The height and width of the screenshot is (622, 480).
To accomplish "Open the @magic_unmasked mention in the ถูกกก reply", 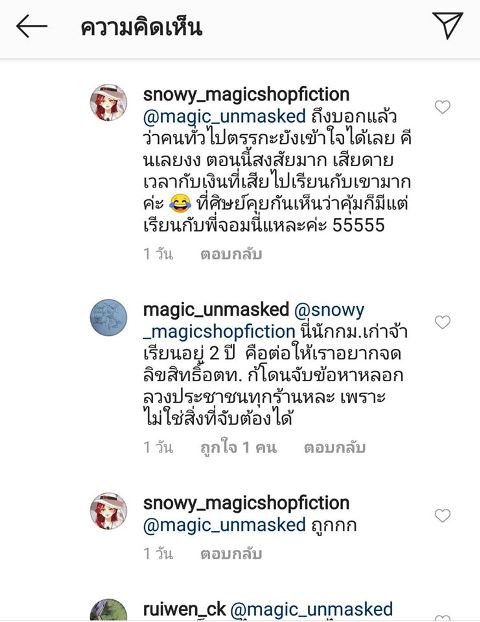I will (225, 525).
